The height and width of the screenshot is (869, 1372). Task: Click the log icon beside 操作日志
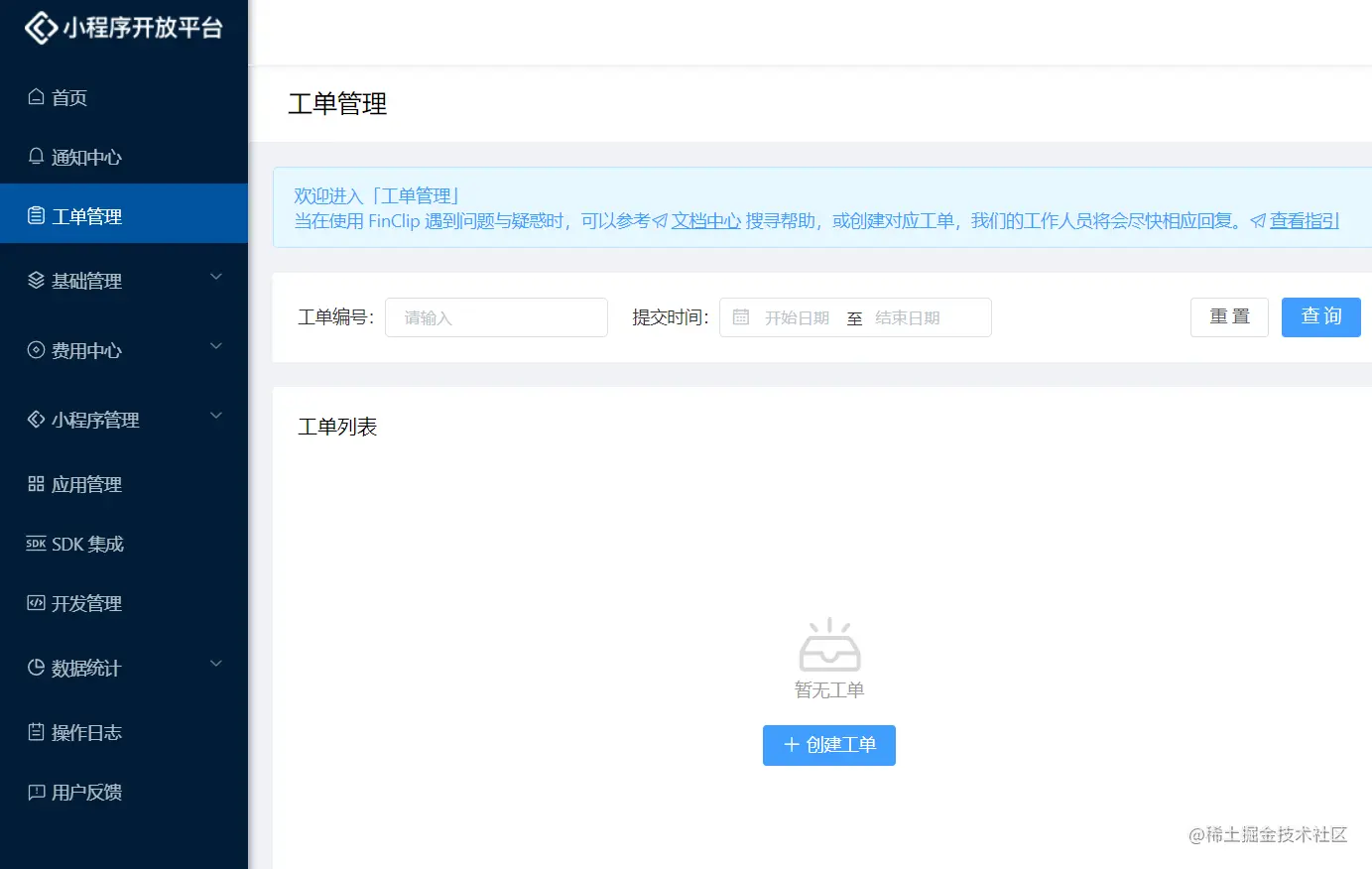point(37,732)
